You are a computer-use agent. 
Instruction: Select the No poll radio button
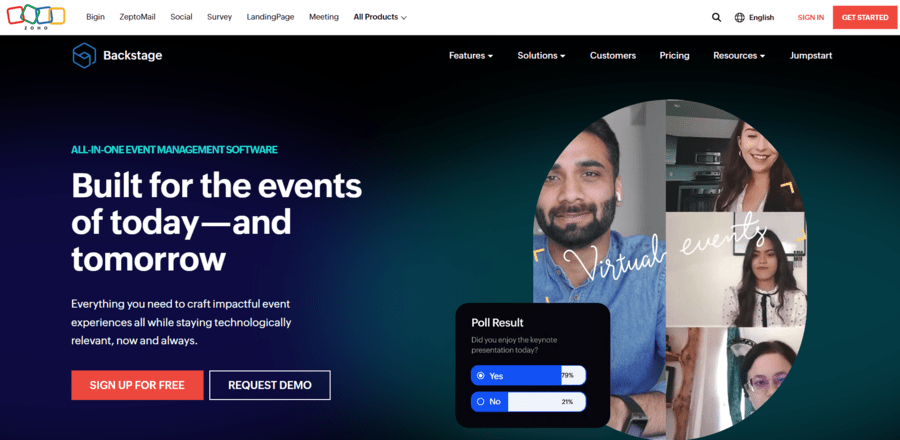481,402
